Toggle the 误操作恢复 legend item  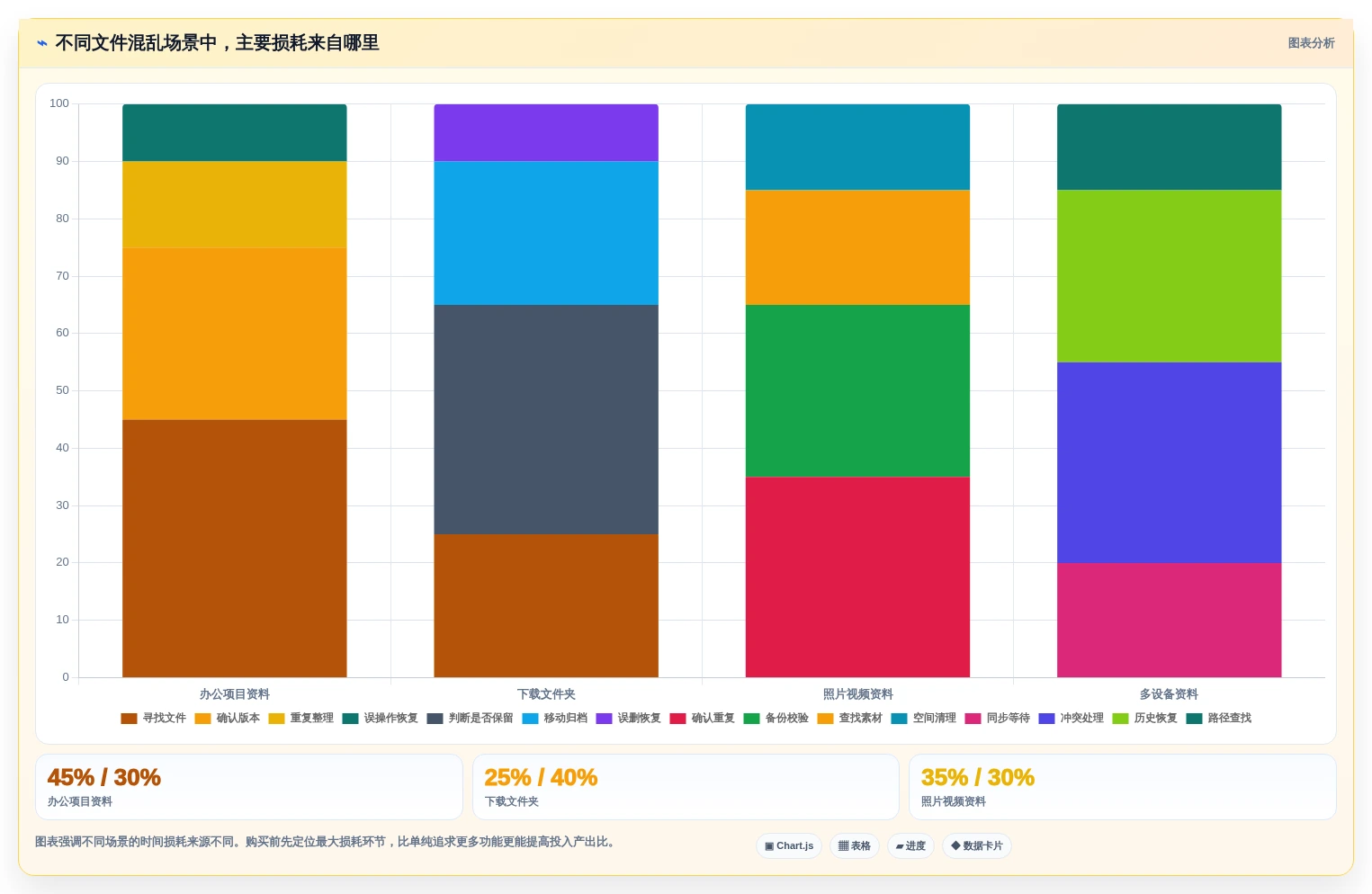(380, 718)
